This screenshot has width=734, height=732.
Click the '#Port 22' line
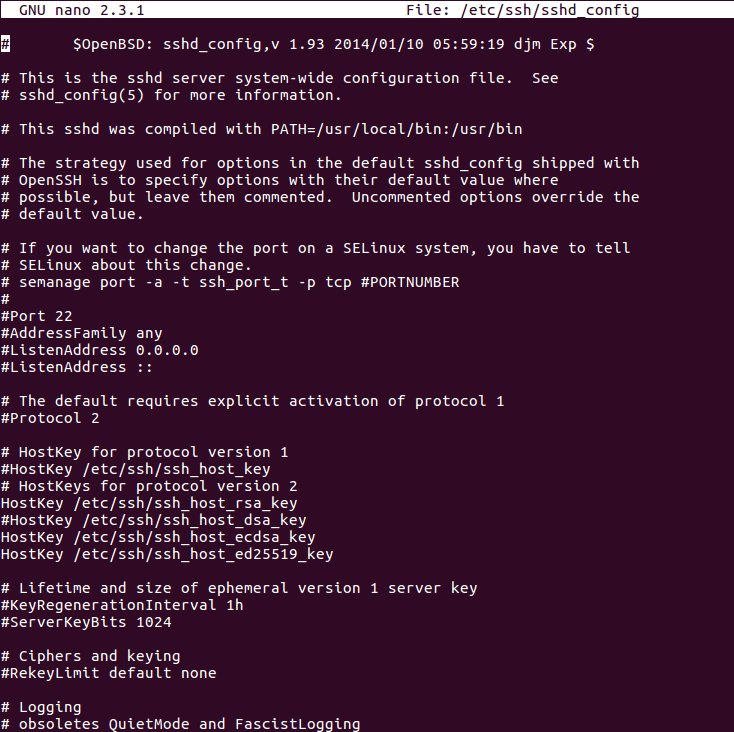point(36,316)
